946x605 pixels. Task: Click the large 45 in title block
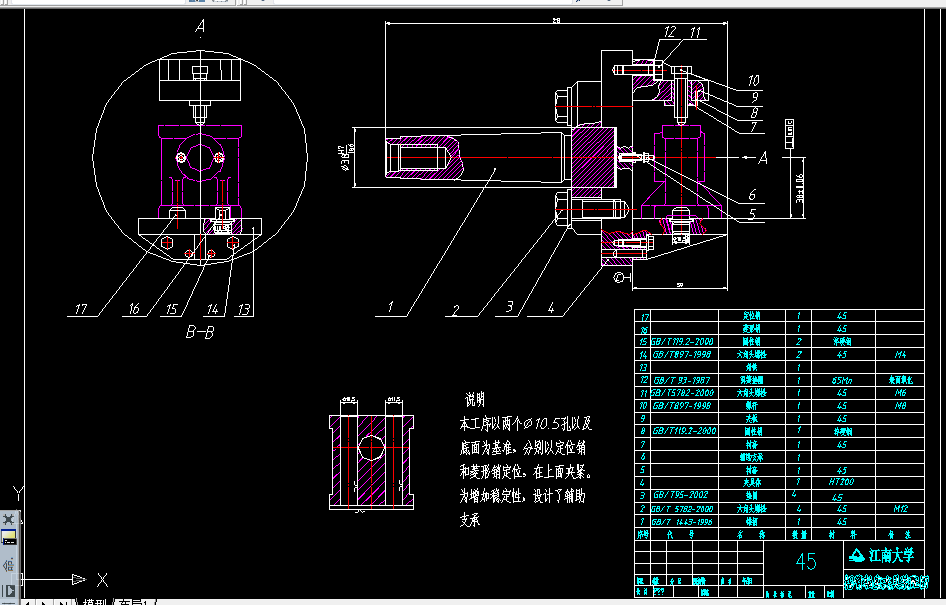806,562
